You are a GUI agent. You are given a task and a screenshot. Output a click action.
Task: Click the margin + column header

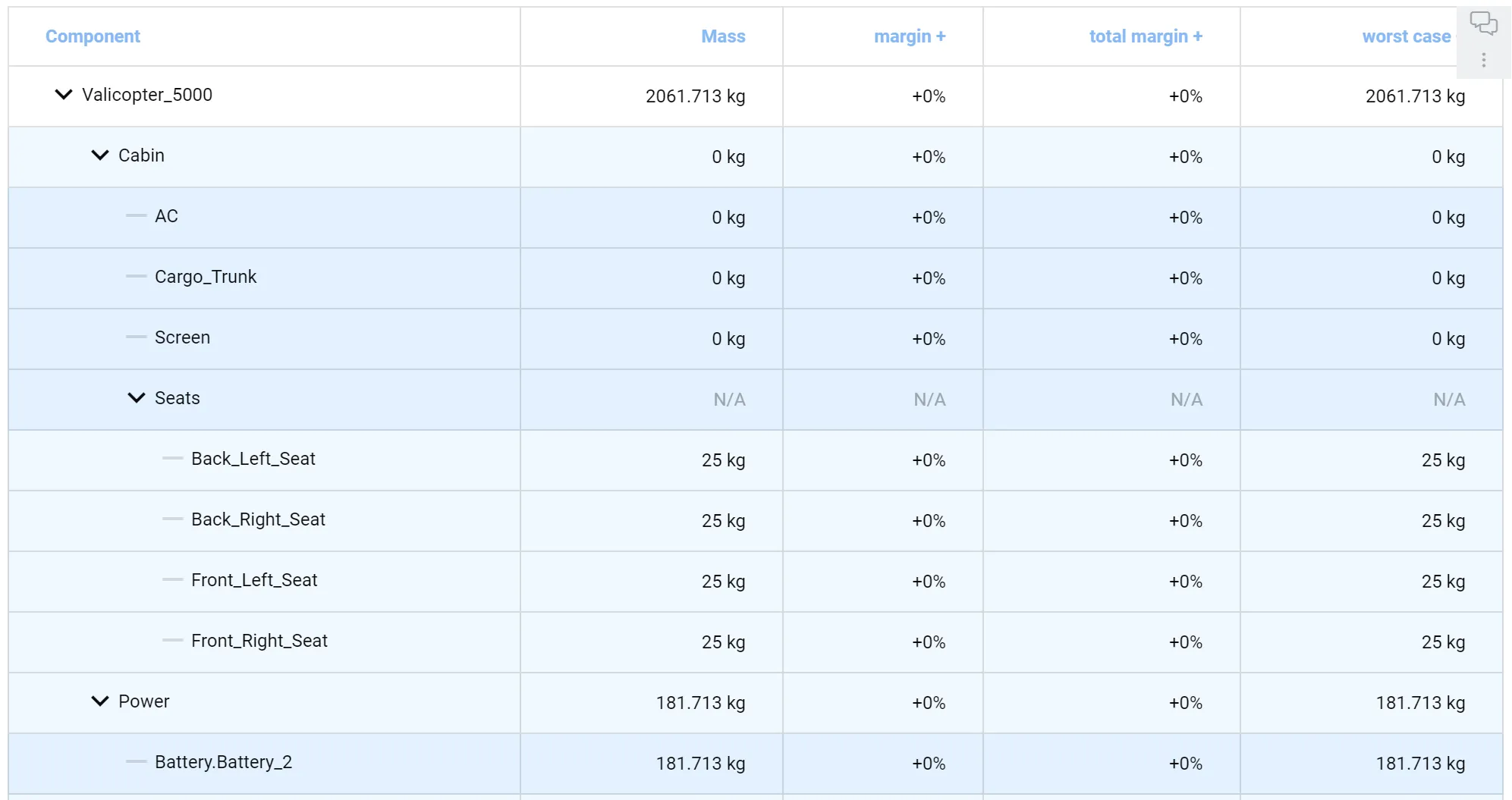point(909,36)
